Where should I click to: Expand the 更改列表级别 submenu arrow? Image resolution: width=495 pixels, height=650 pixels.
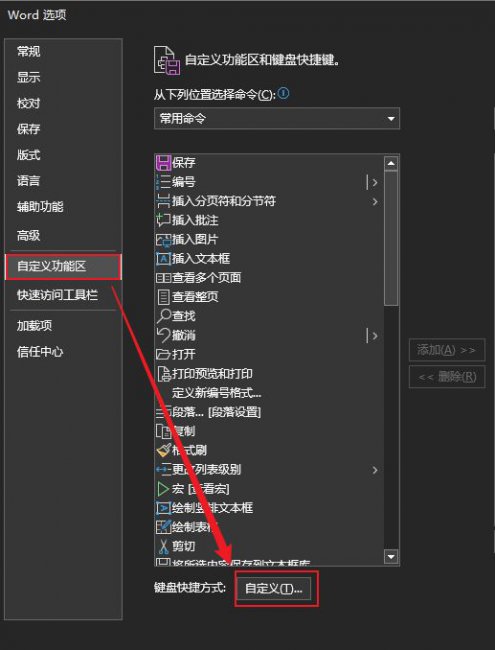click(375, 470)
